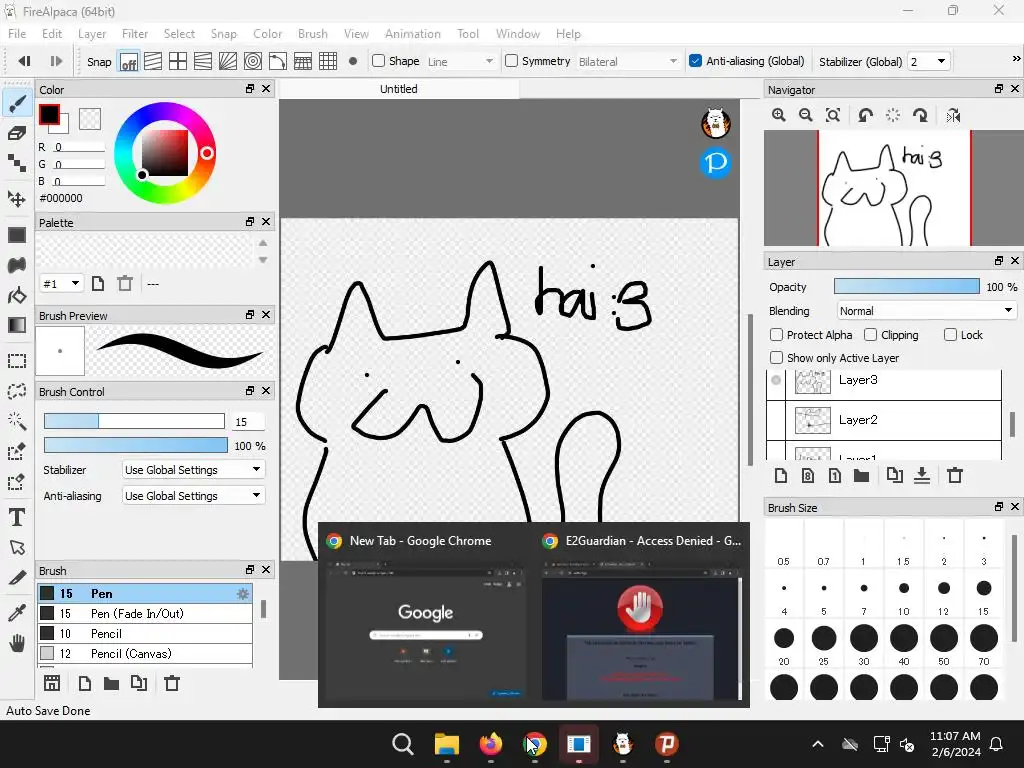Viewport: 1024px width, 768px height.
Task: Select the rectangular Select tool
Action: pyautogui.click(x=17, y=360)
